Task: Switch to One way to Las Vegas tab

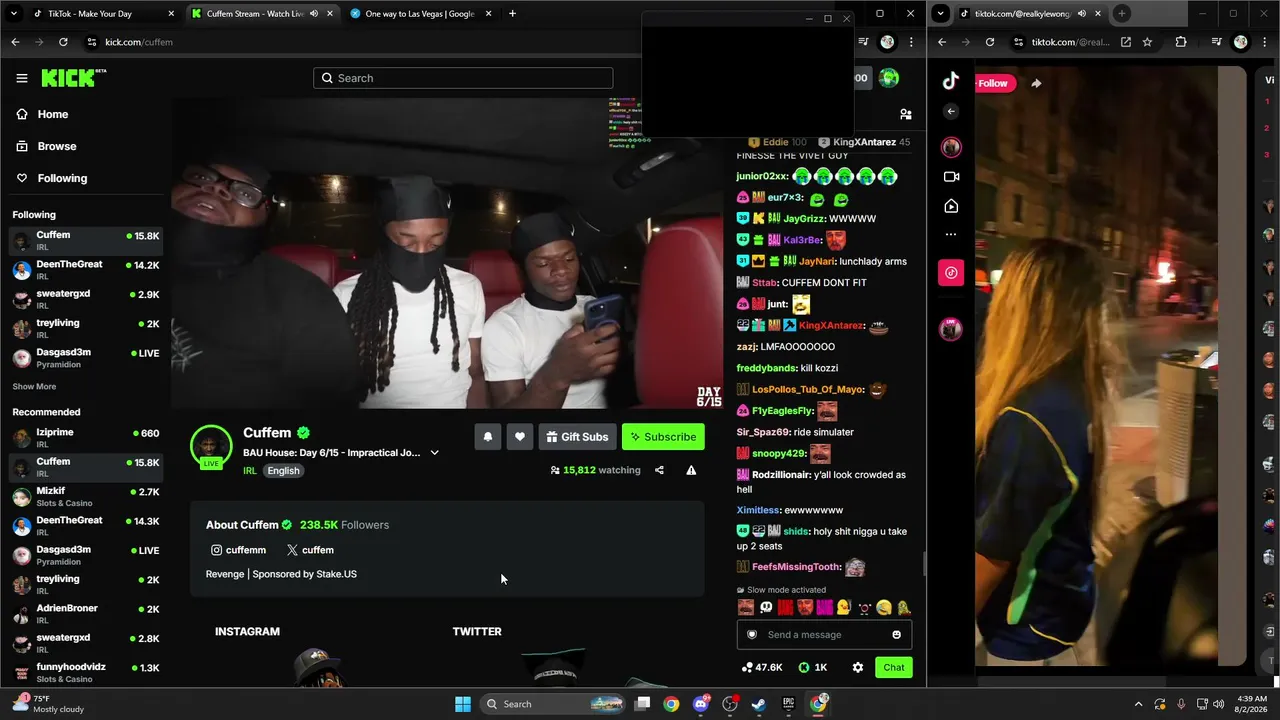Action: 419,14
